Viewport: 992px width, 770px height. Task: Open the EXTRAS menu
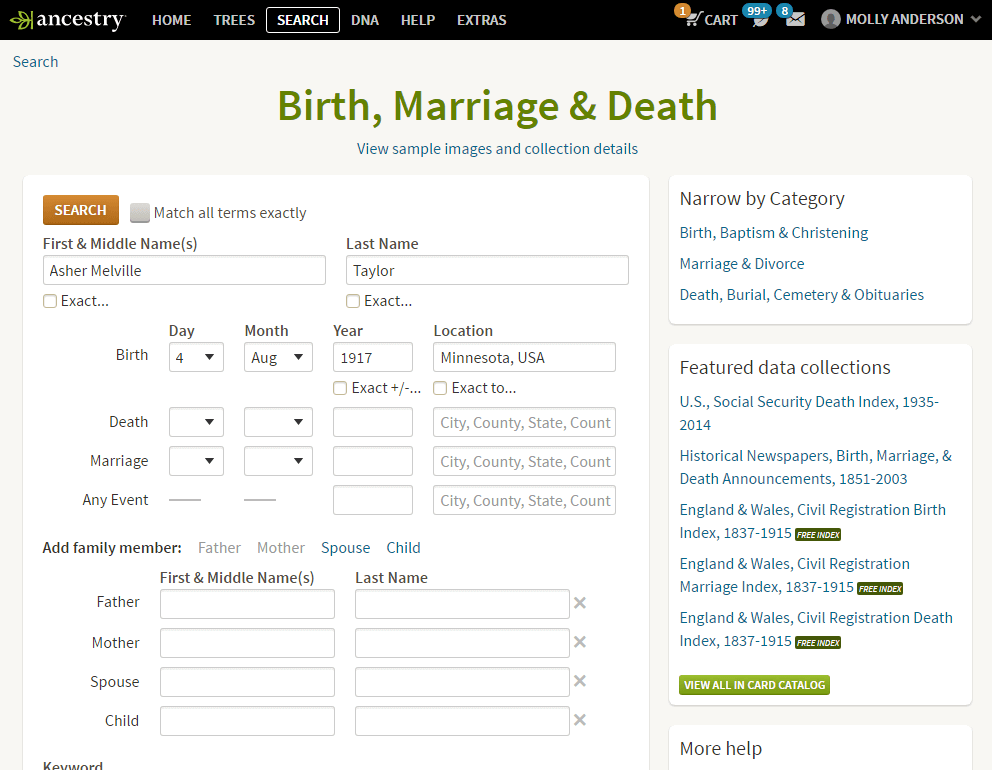[x=481, y=20]
